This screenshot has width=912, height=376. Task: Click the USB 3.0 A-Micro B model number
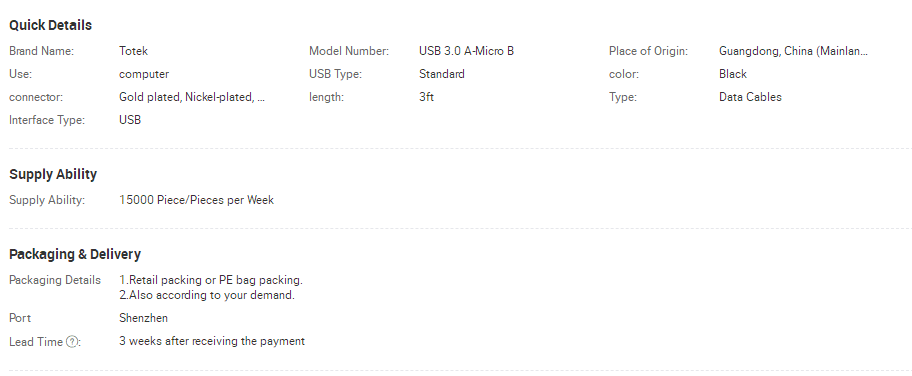[466, 51]
